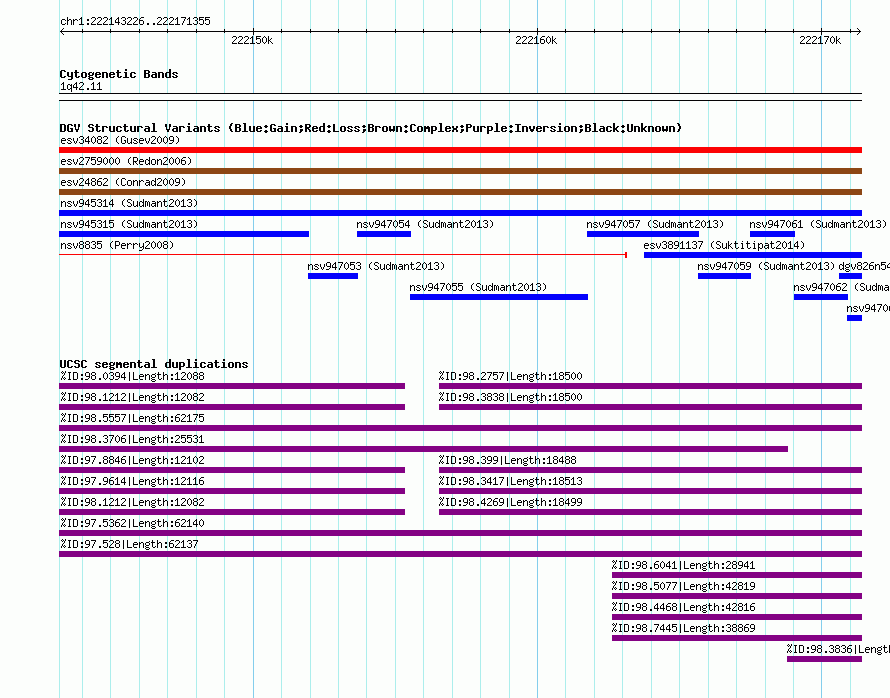890x698 pixels.
Task: Click the 222150k ruler tick label
Action: pyautogui.click(x=252, y=40)
